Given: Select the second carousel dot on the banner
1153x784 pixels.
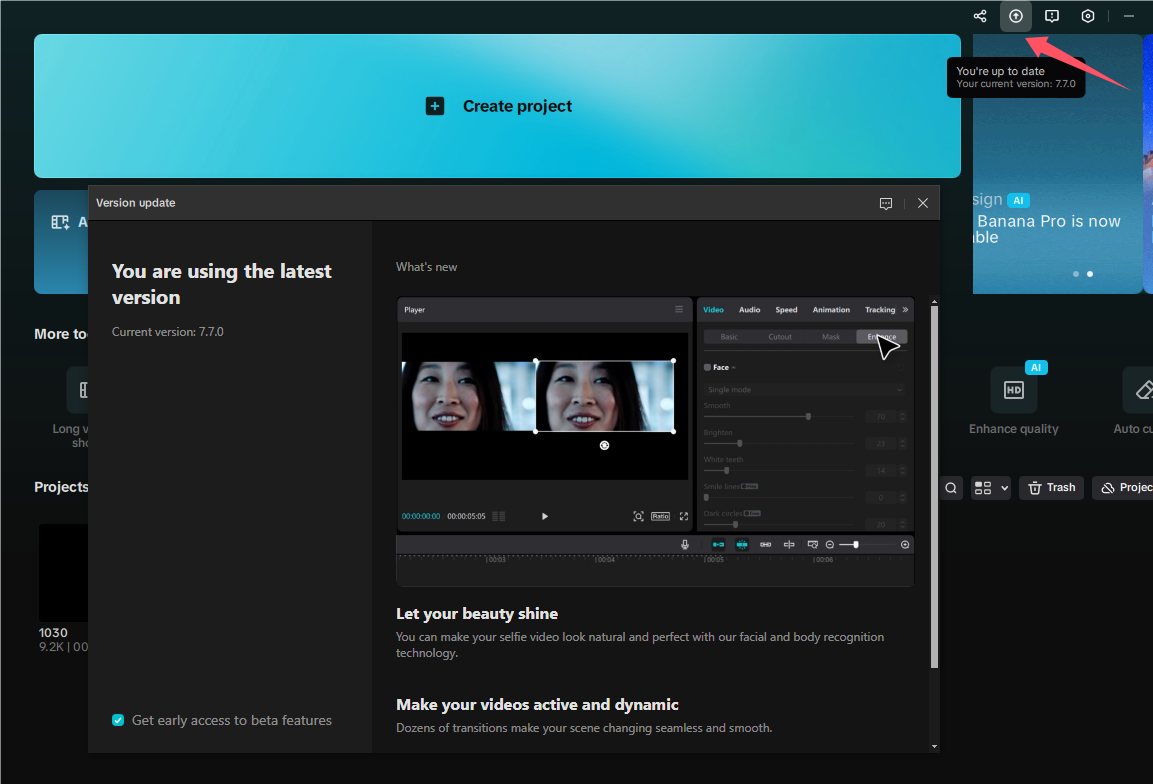Looking at the screenshot, I should click(1090, 273).
